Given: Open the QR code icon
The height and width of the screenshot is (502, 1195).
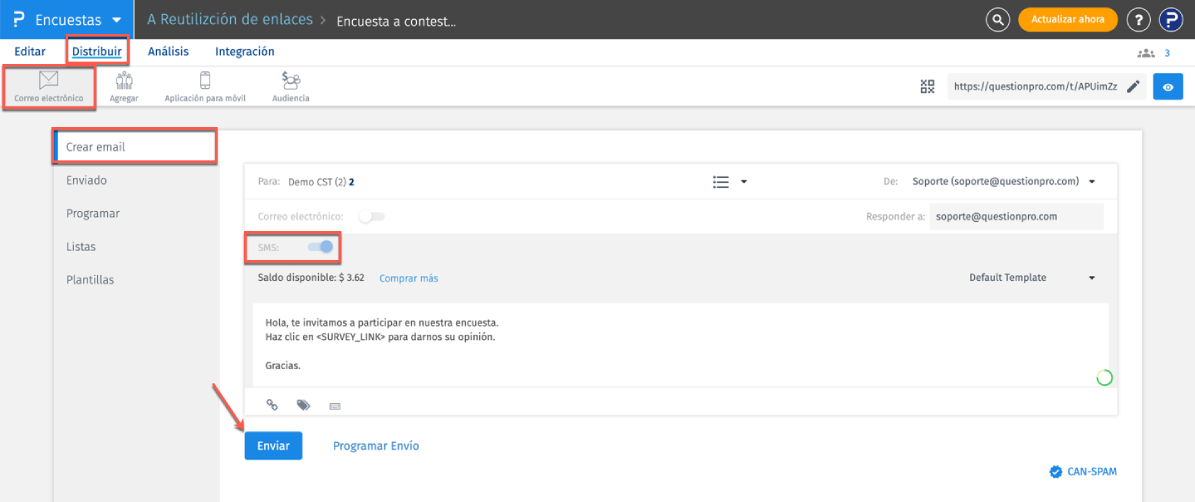Looking at the screenshot, I should click(927, 87).
